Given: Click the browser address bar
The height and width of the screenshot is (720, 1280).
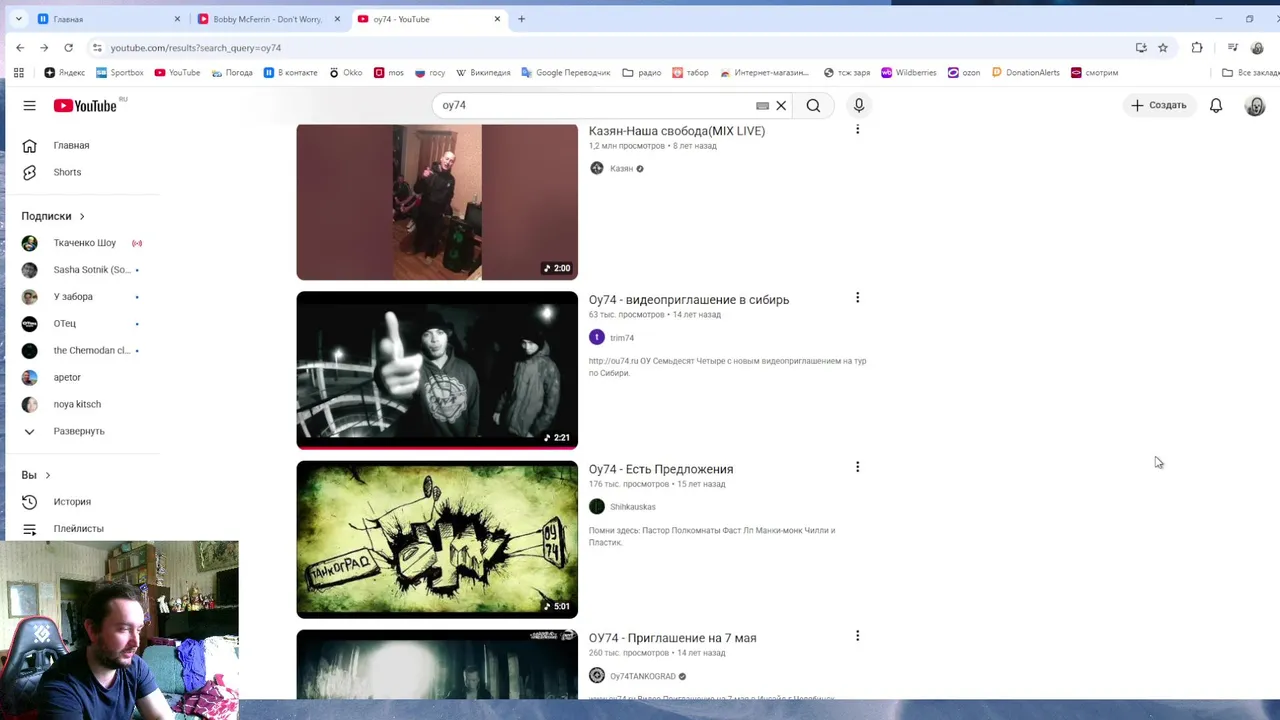Looking at the screenshot, I should [x=600, y=48].
